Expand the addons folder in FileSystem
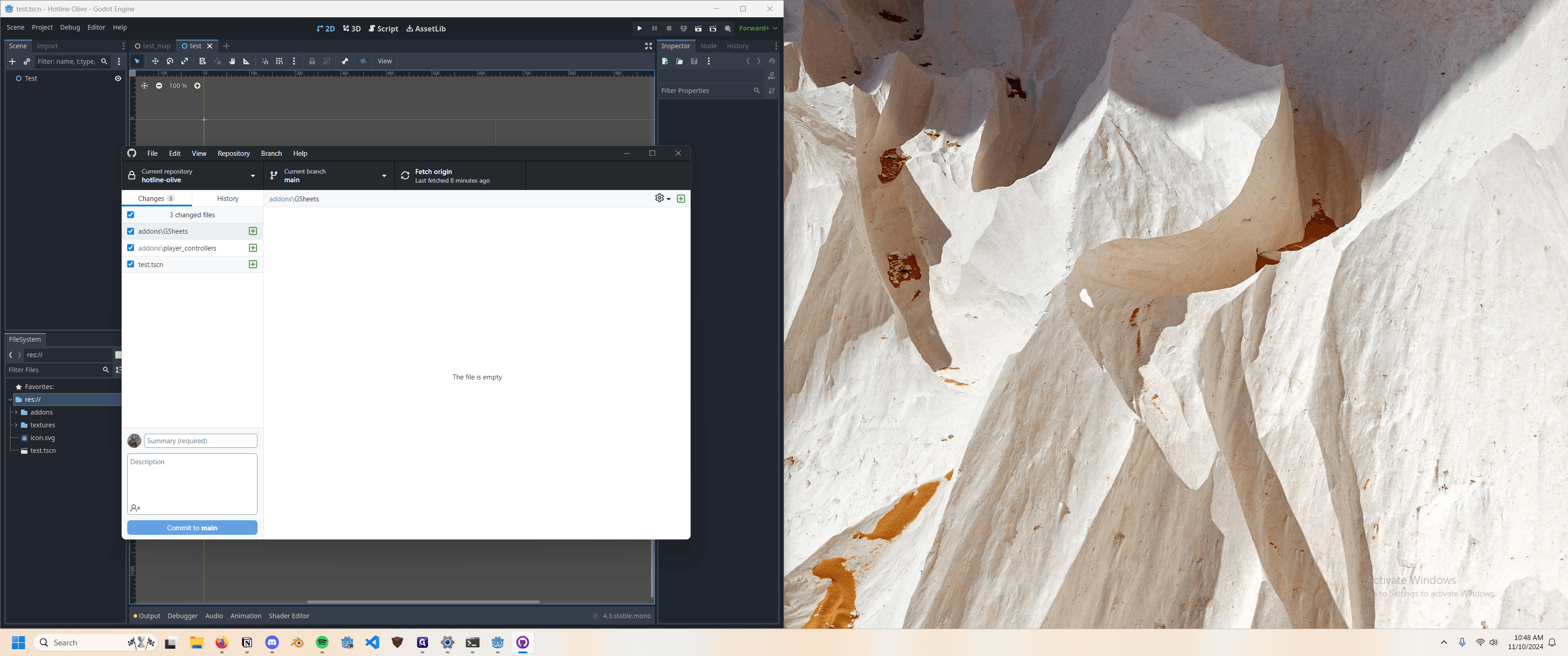 tap(16, 413)
